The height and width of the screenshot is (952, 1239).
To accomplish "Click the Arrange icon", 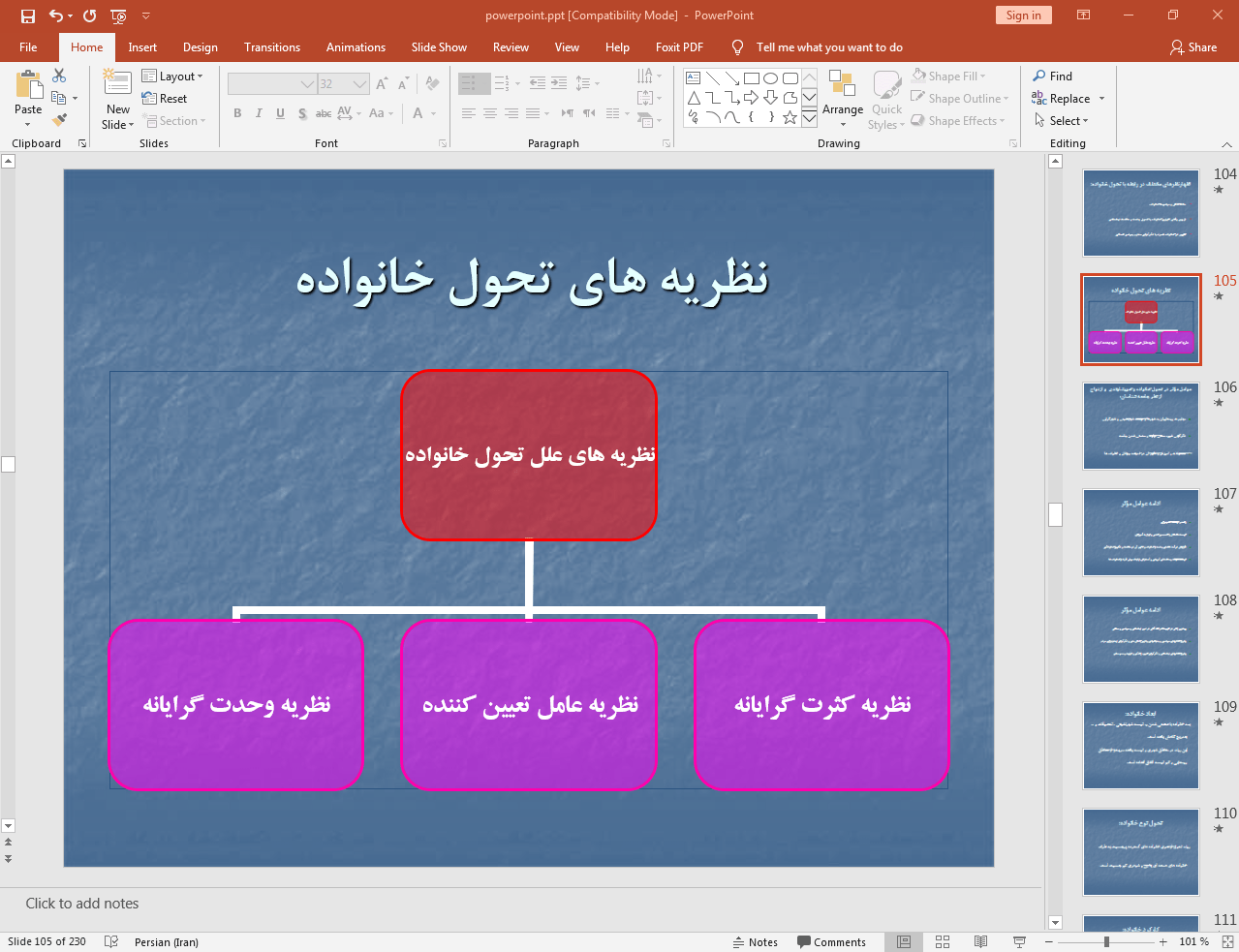I will coord(843,98).
